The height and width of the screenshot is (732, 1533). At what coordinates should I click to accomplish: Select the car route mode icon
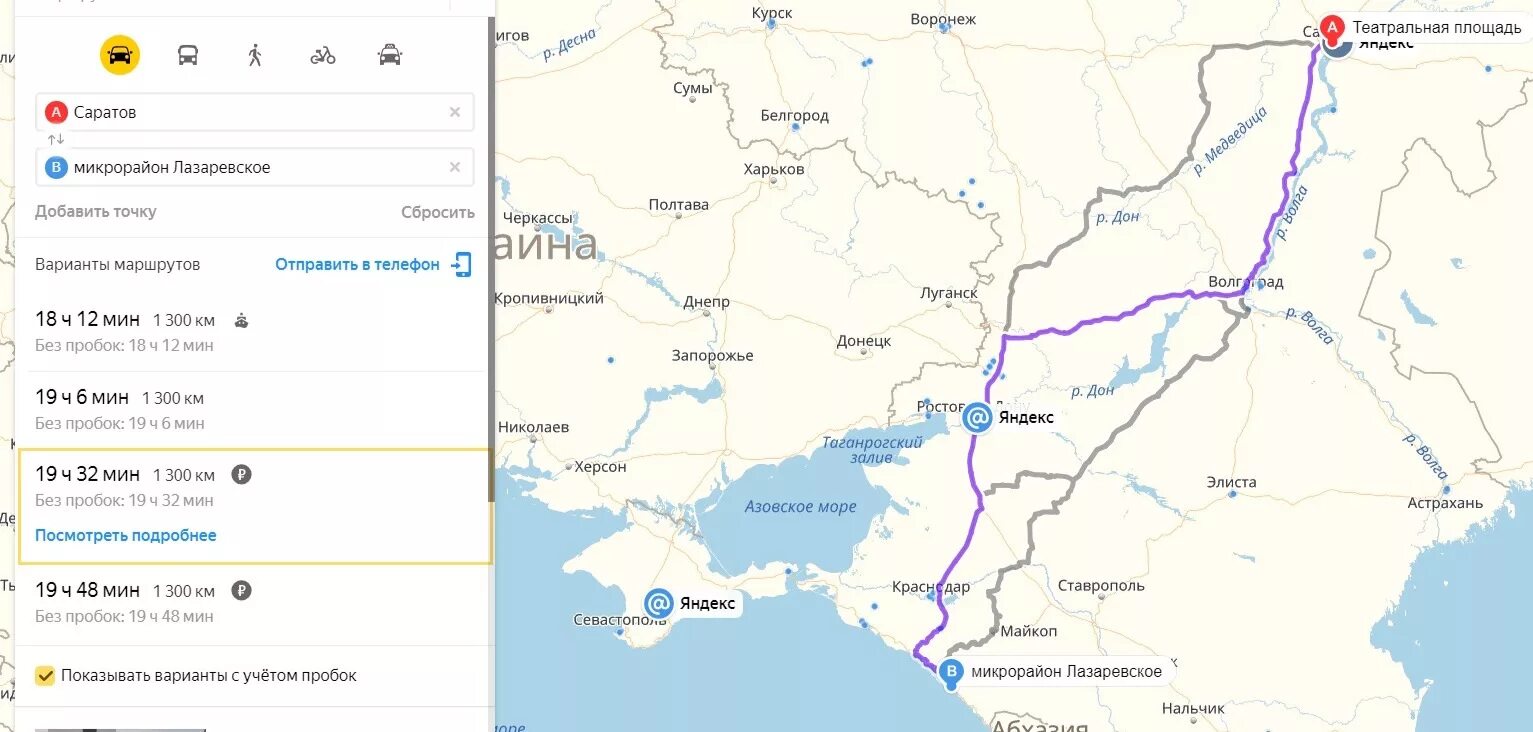click(120, 55)
